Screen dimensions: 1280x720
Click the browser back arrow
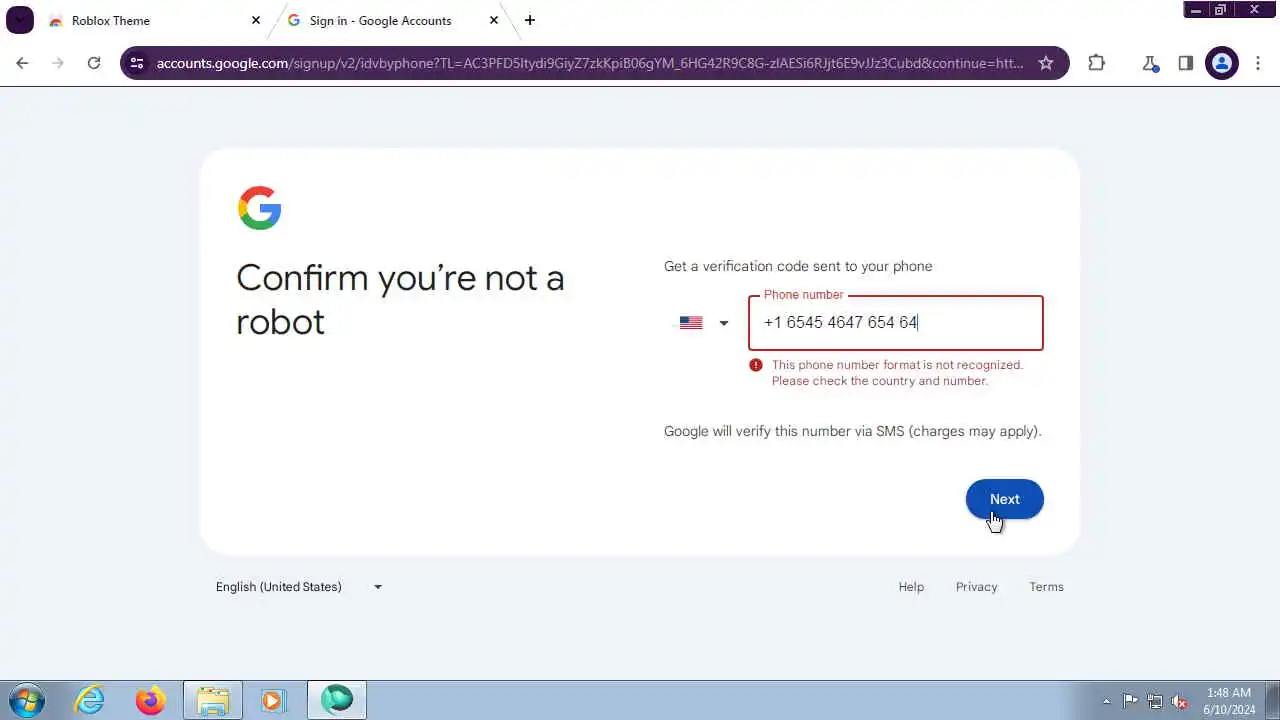point(22,63)
